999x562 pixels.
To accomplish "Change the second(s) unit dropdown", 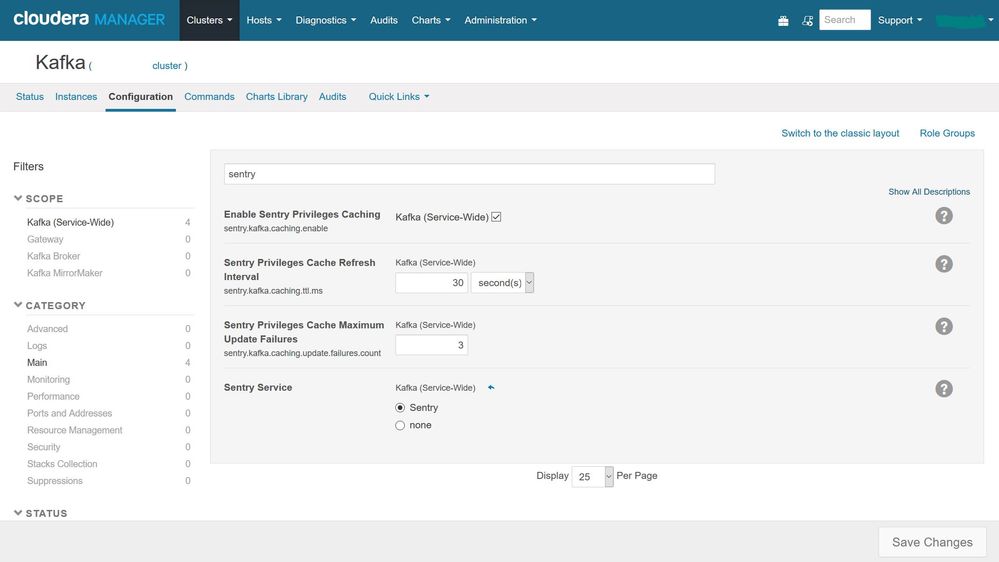I will click(502, 283).
